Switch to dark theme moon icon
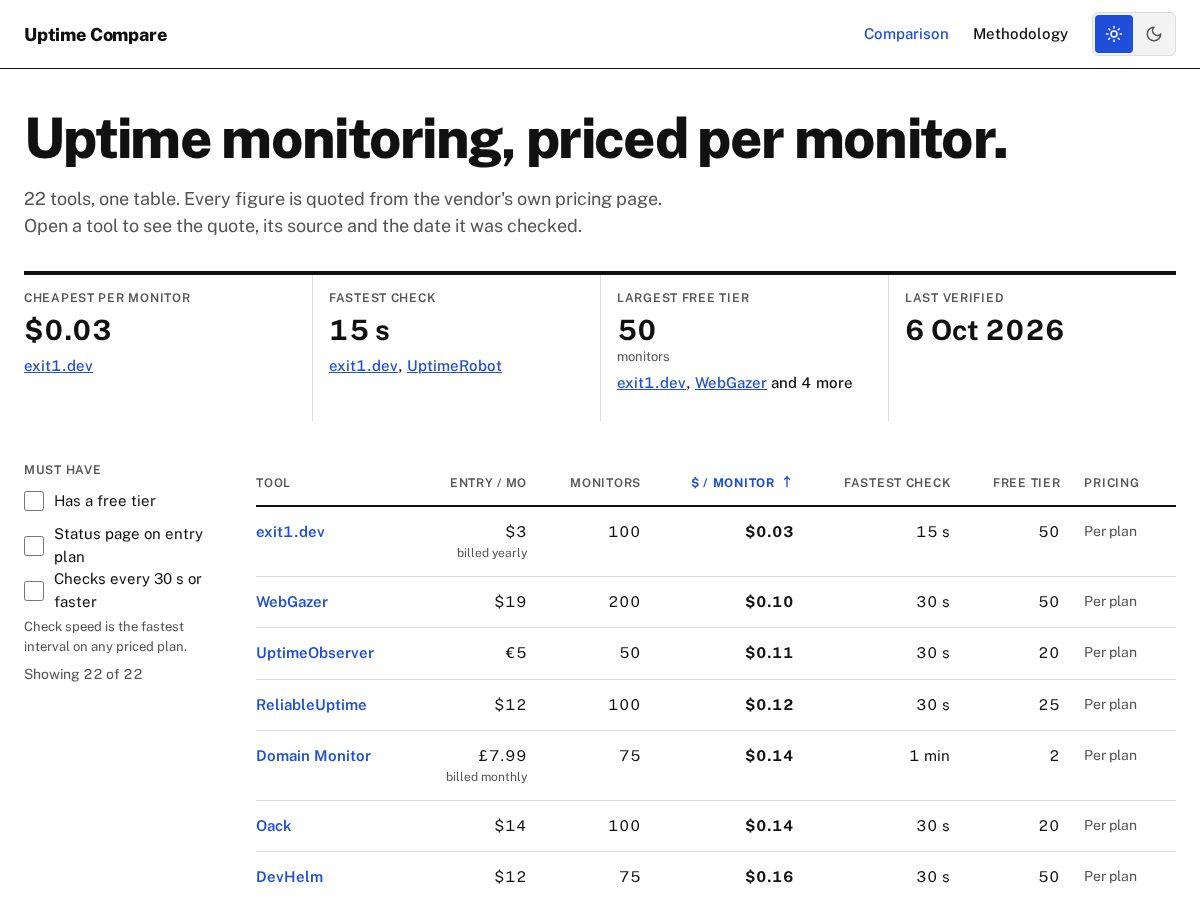1200x900 pixels. 1154,34
